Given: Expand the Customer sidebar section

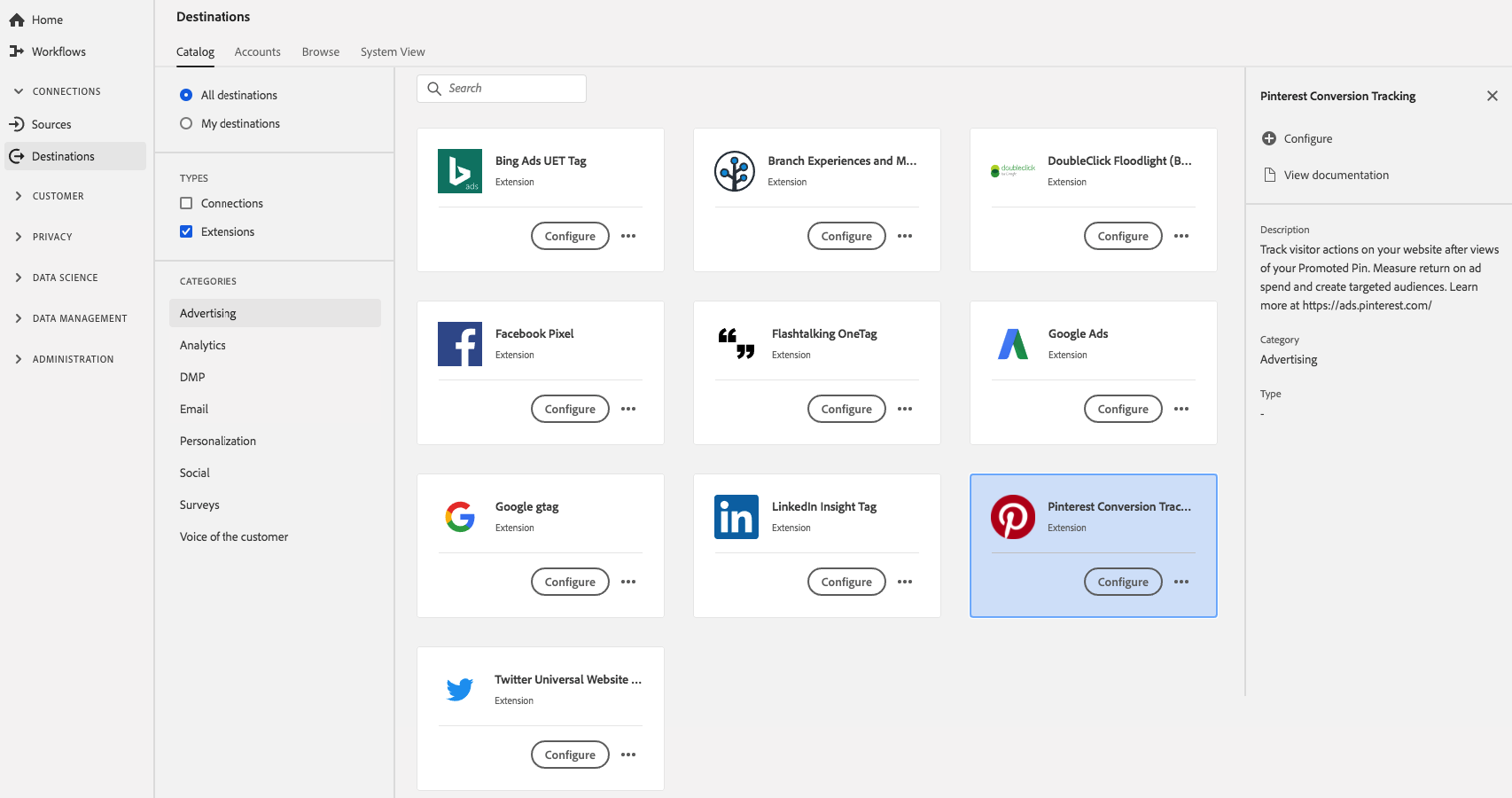Looking at the screenshot, I should [x=19, y=196].
